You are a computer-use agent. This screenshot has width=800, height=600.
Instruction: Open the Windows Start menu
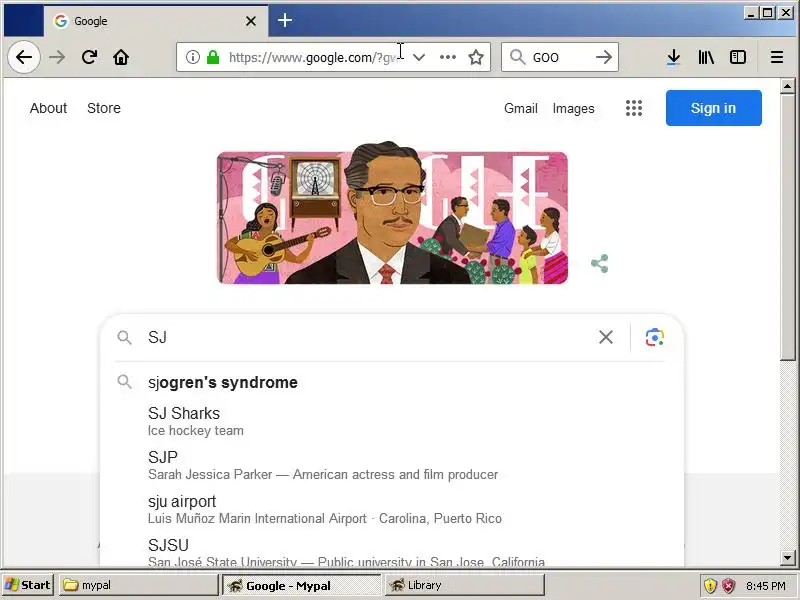point(28,585)
